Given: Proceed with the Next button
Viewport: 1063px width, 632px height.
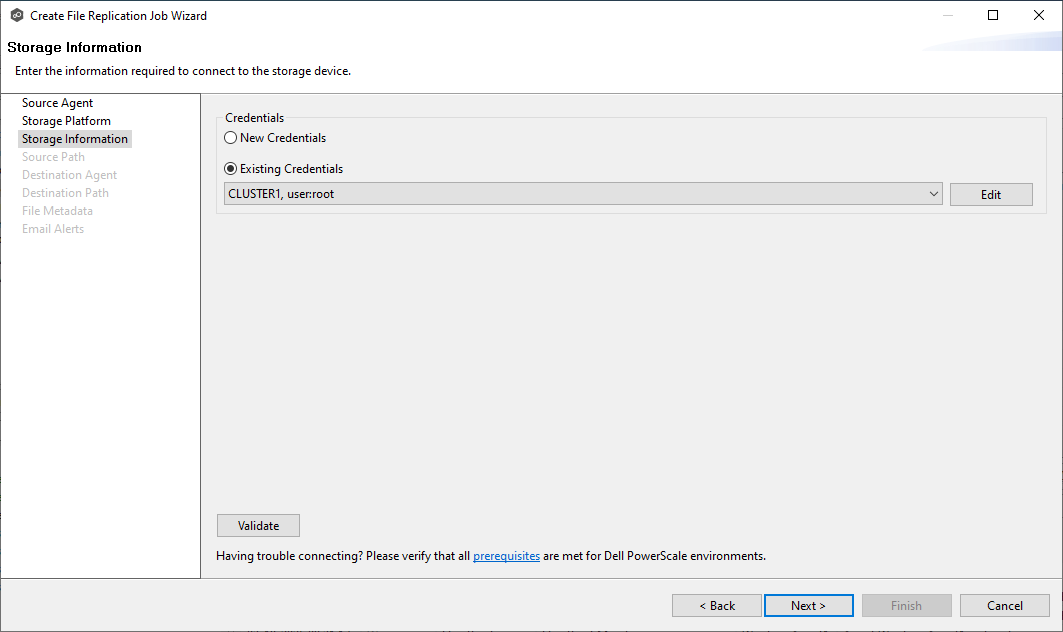Looking at the screenshot, I should (x=808, y=606).
